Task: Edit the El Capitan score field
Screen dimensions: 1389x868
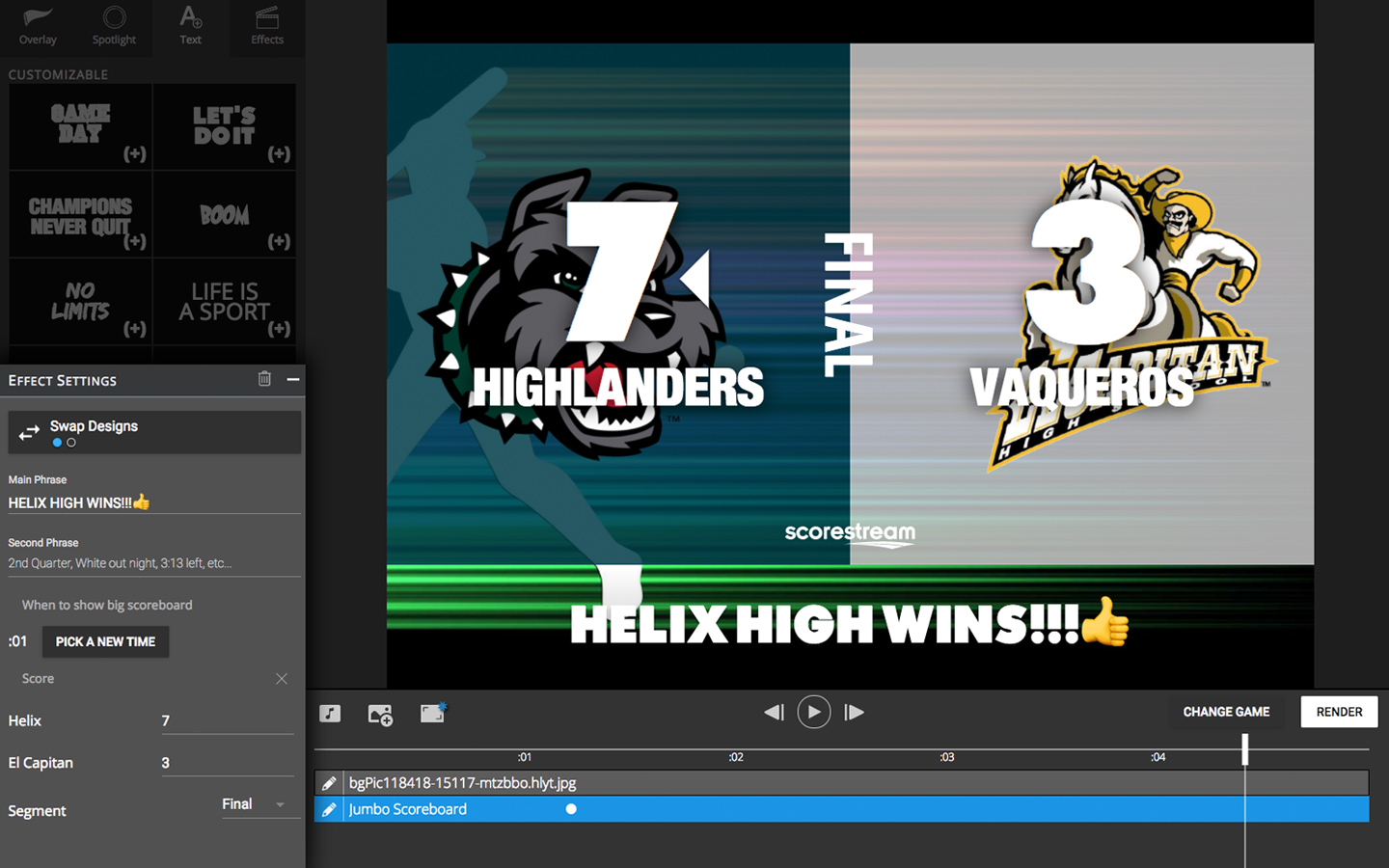Action: (x=227, y=763)
